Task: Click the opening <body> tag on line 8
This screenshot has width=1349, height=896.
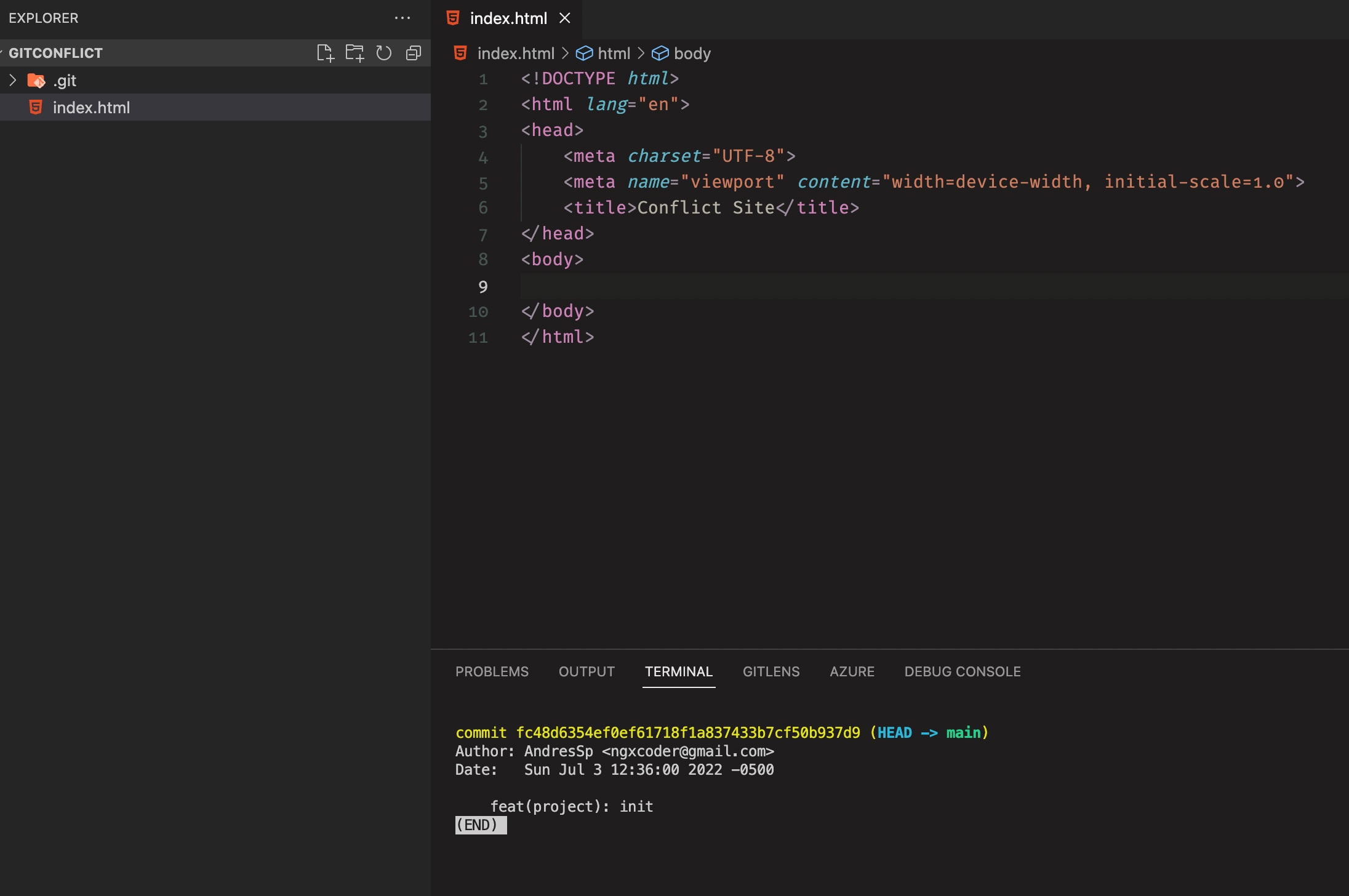Action: (x=552, y=259)
